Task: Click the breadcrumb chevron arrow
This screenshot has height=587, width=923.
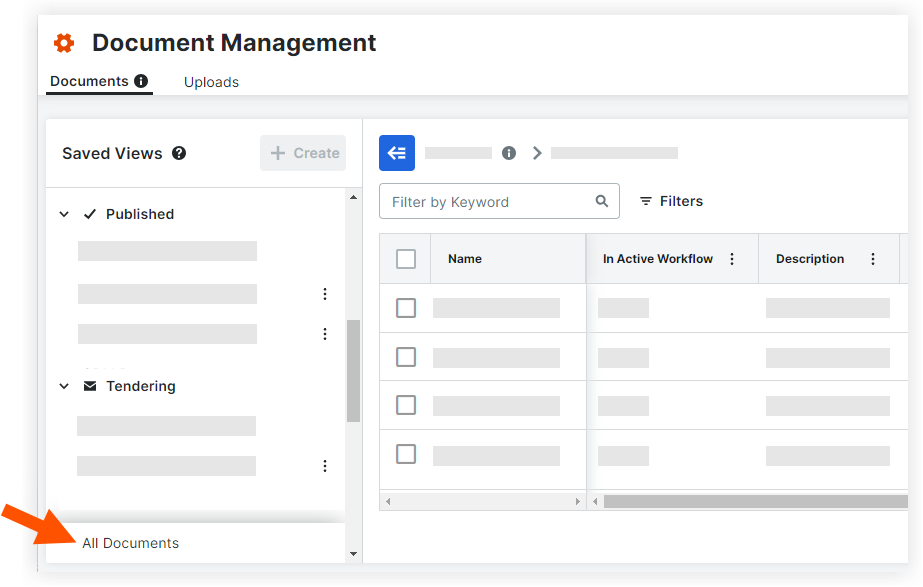Action: click(537, 153)
